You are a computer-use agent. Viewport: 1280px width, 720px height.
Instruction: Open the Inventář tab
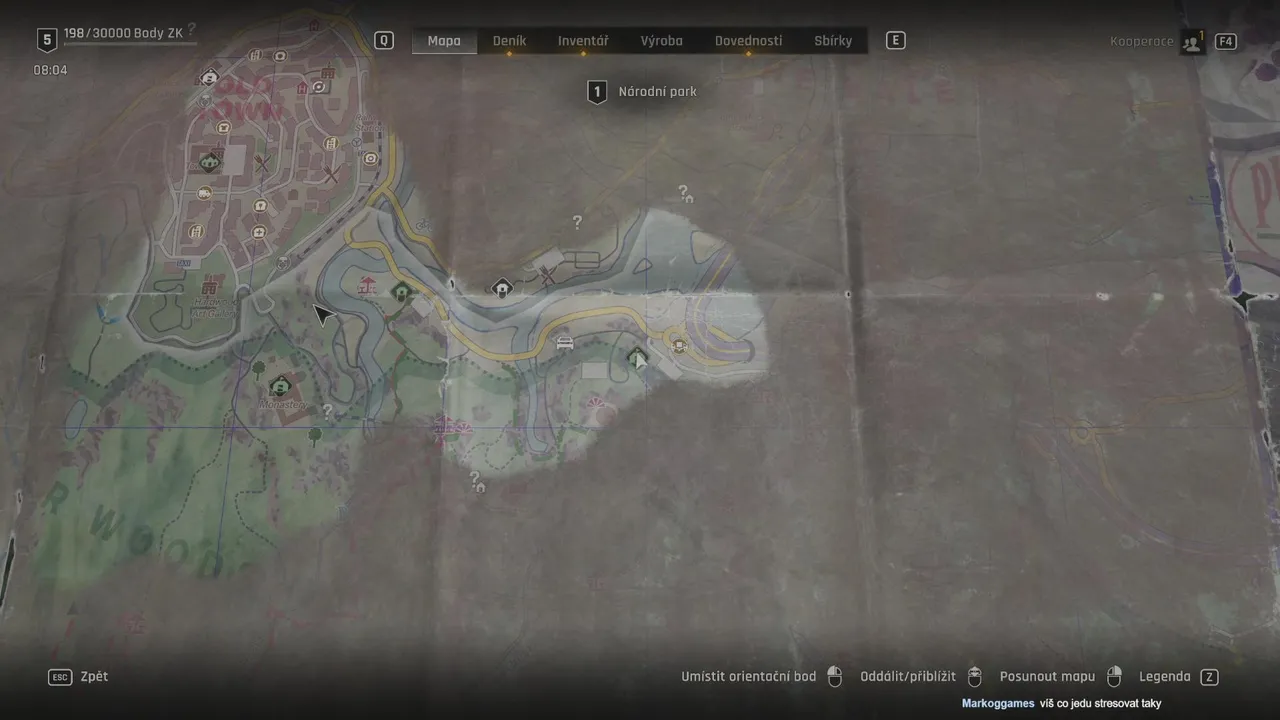(583, 41)
